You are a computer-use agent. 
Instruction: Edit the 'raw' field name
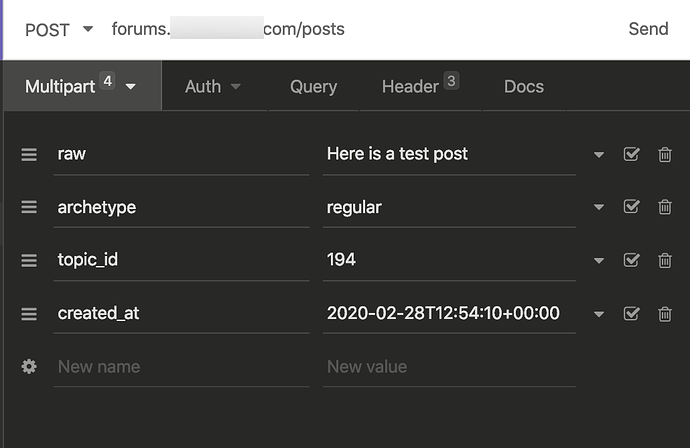(181, 154)
